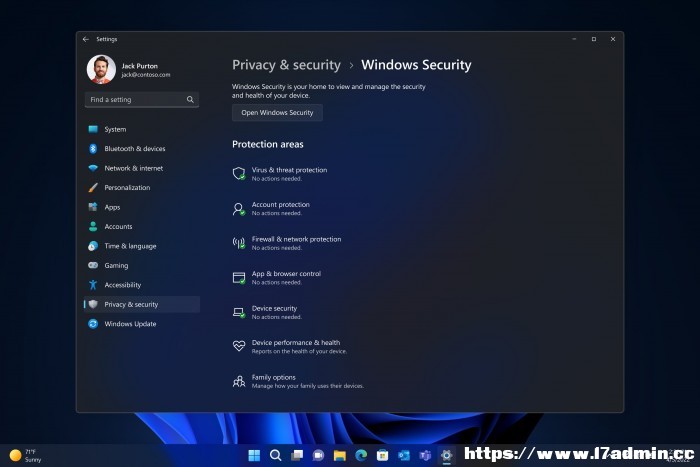Click the Virus & threat protection shield icon

click(x=239, y=173)
